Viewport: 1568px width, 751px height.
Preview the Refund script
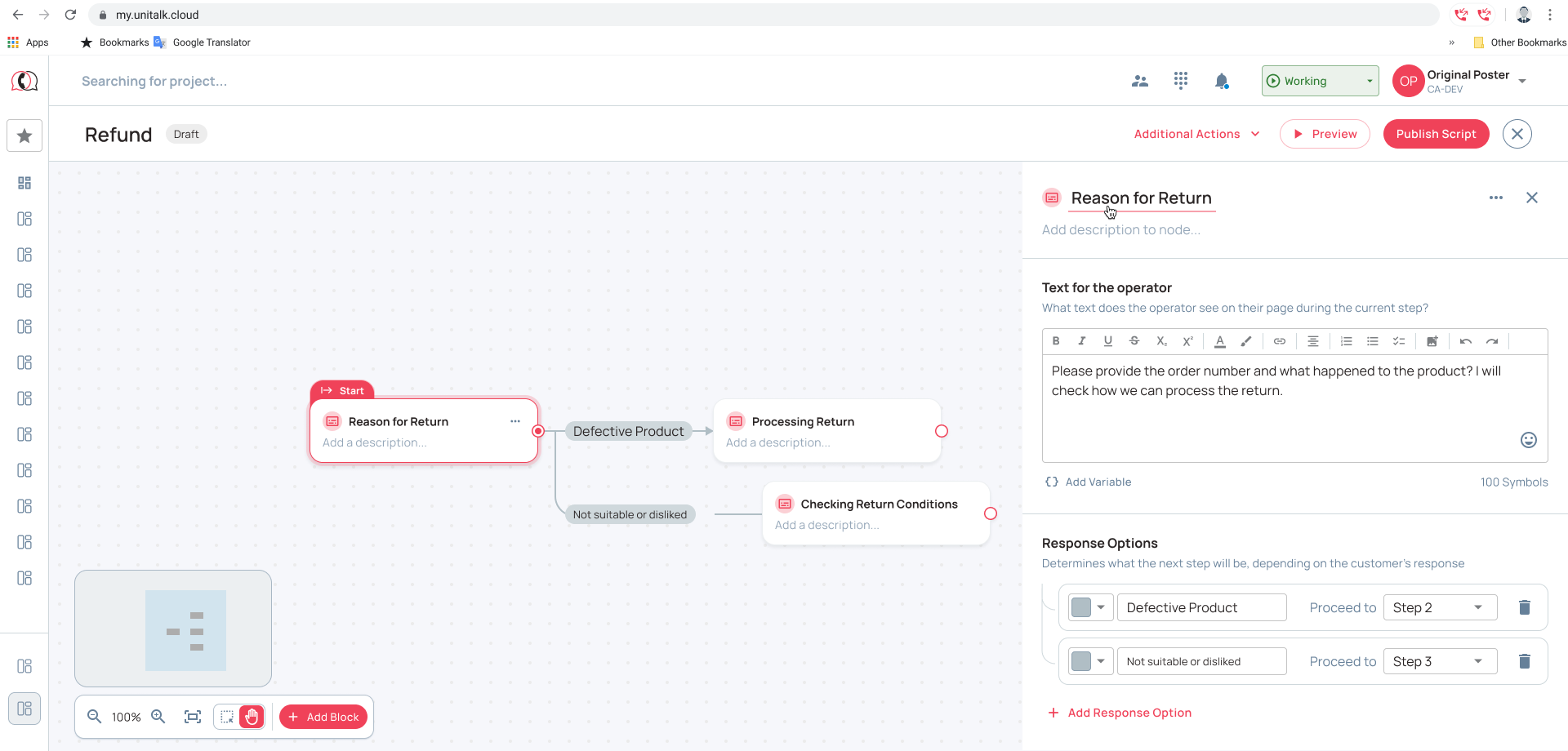(1325, 134)
